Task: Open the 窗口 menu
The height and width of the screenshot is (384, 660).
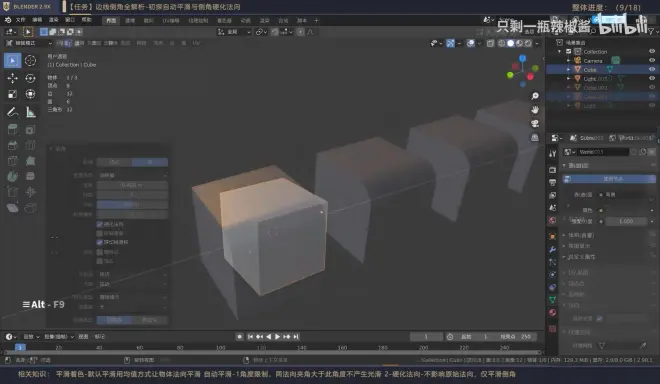Action: pyautogui.click(x=70, y=20)
